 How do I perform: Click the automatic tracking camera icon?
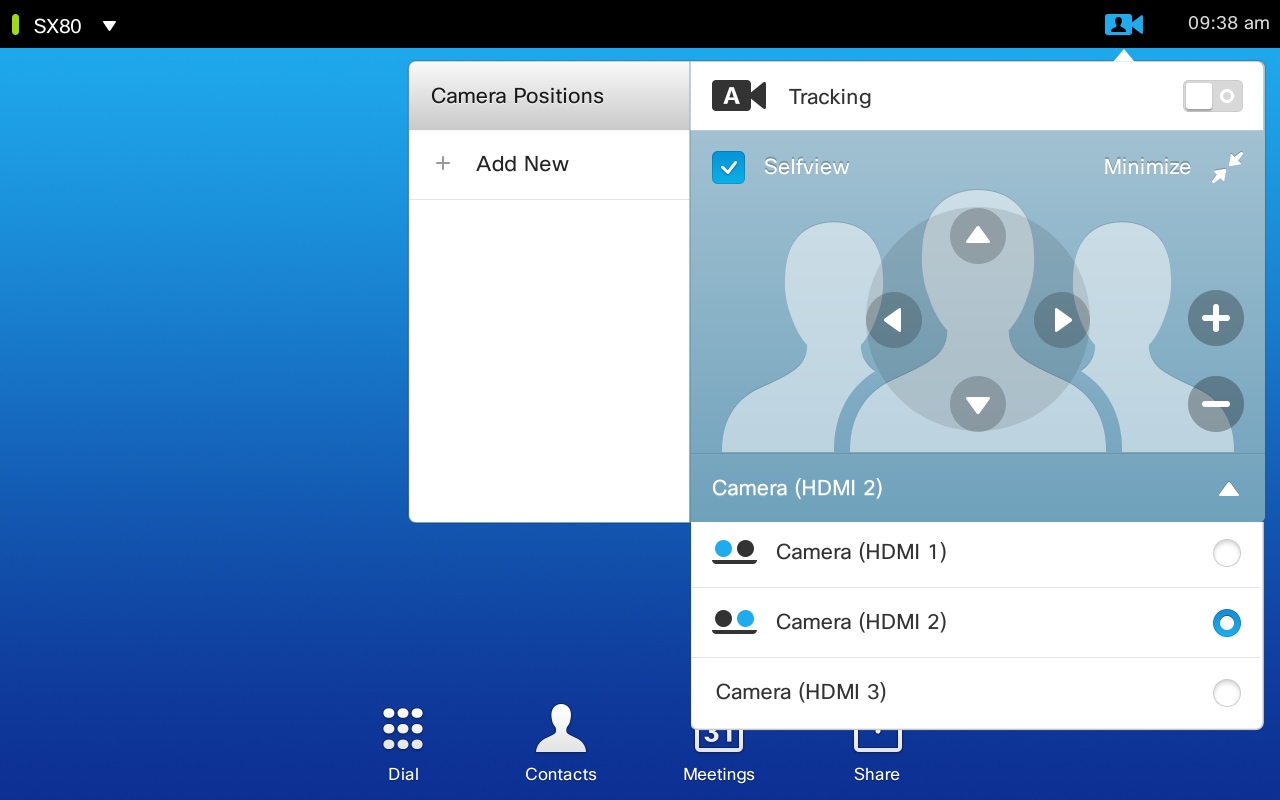(739, 96)
